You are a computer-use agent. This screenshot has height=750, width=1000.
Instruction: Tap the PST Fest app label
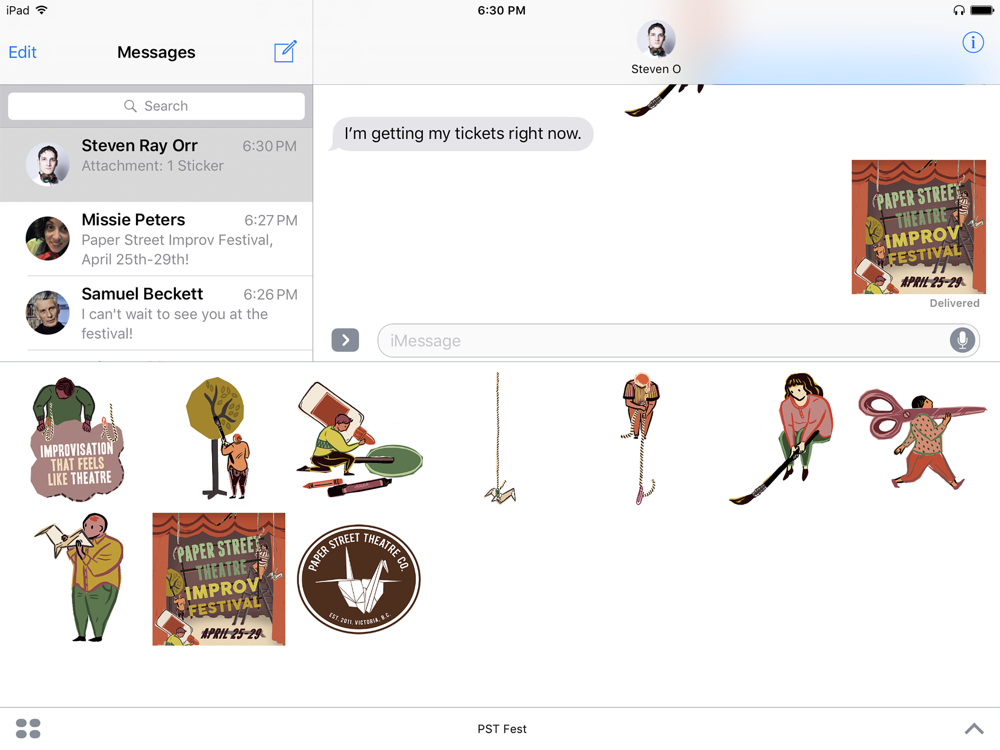(x=502, y=729)
